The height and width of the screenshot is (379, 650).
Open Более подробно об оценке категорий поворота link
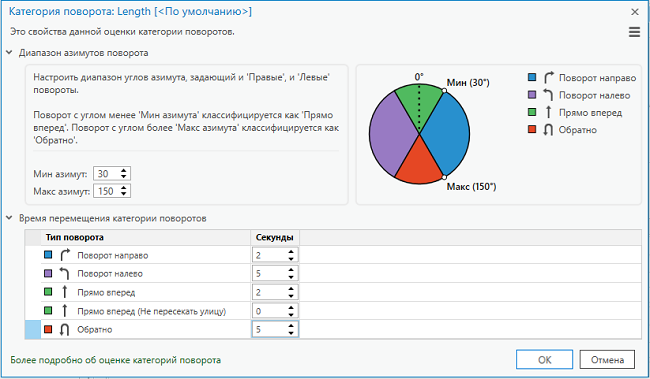(x=116, y=360)
